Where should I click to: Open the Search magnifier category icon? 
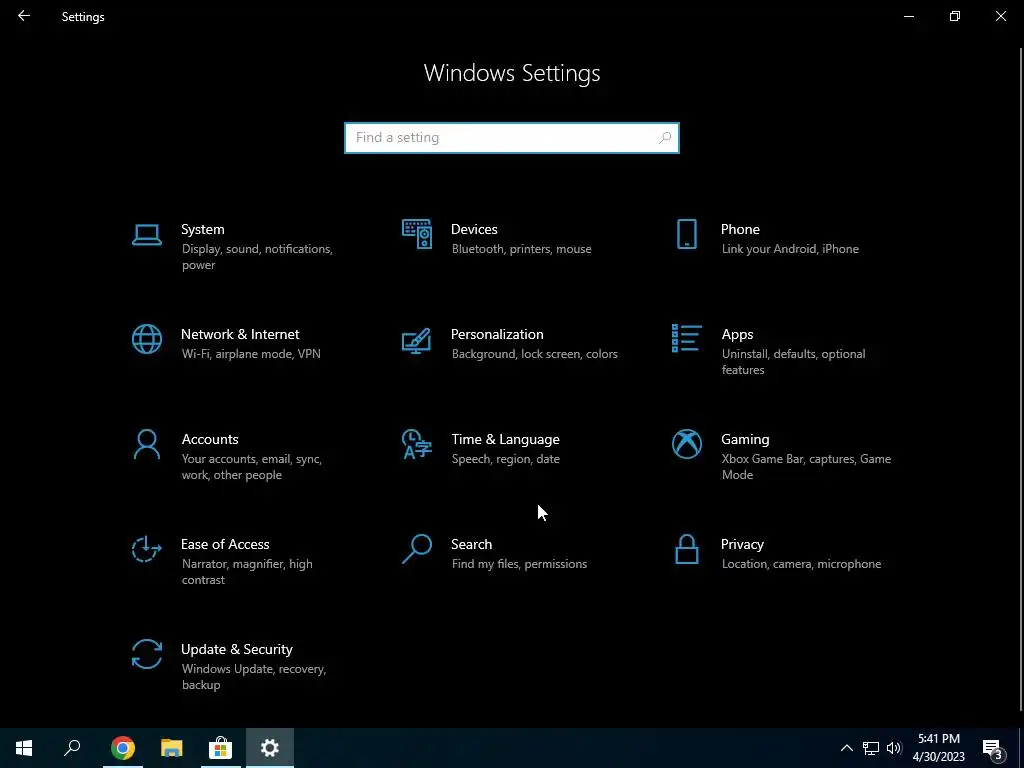(417, 549)
